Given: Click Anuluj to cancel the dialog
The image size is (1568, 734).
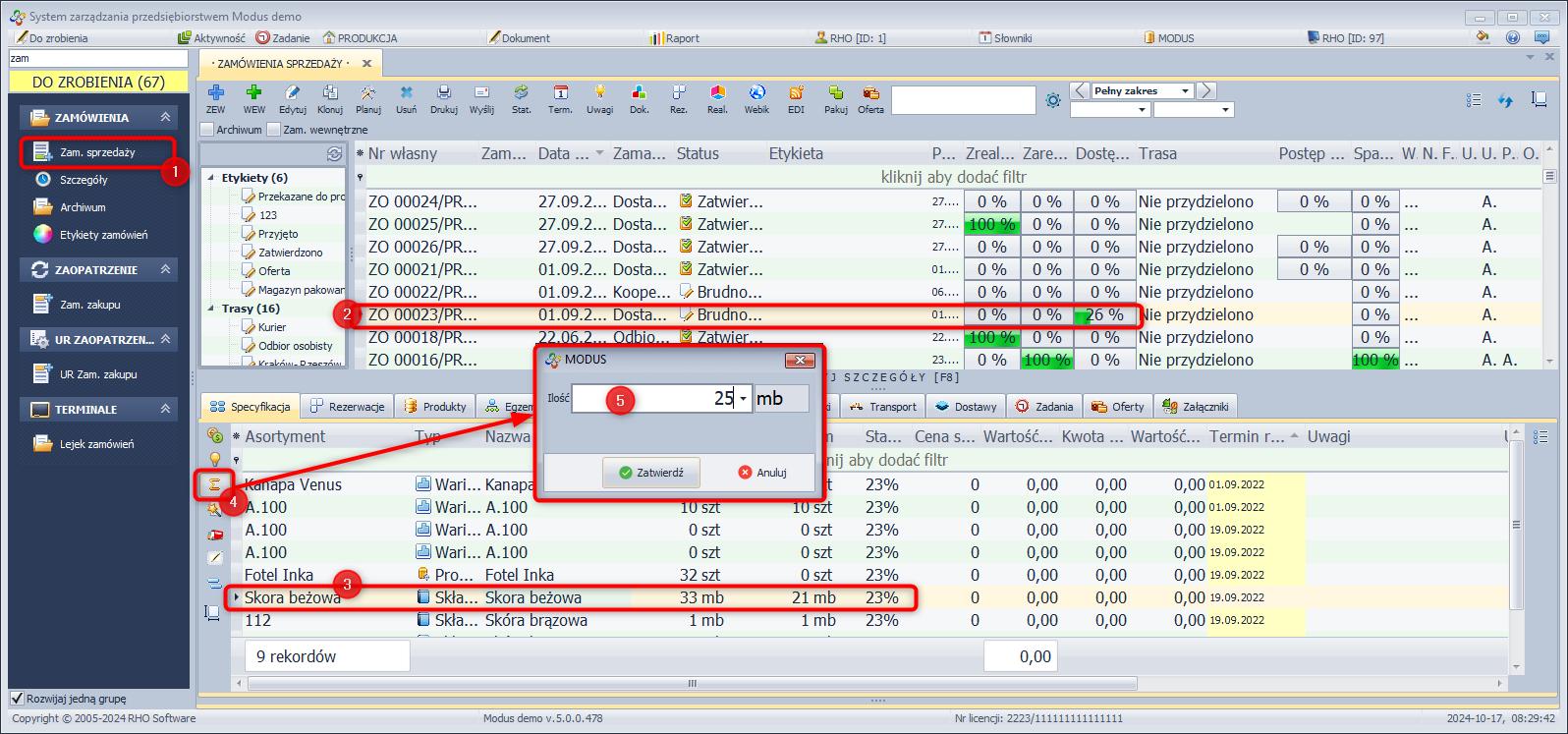Looking at the screenshot, I should coord(762,473).
